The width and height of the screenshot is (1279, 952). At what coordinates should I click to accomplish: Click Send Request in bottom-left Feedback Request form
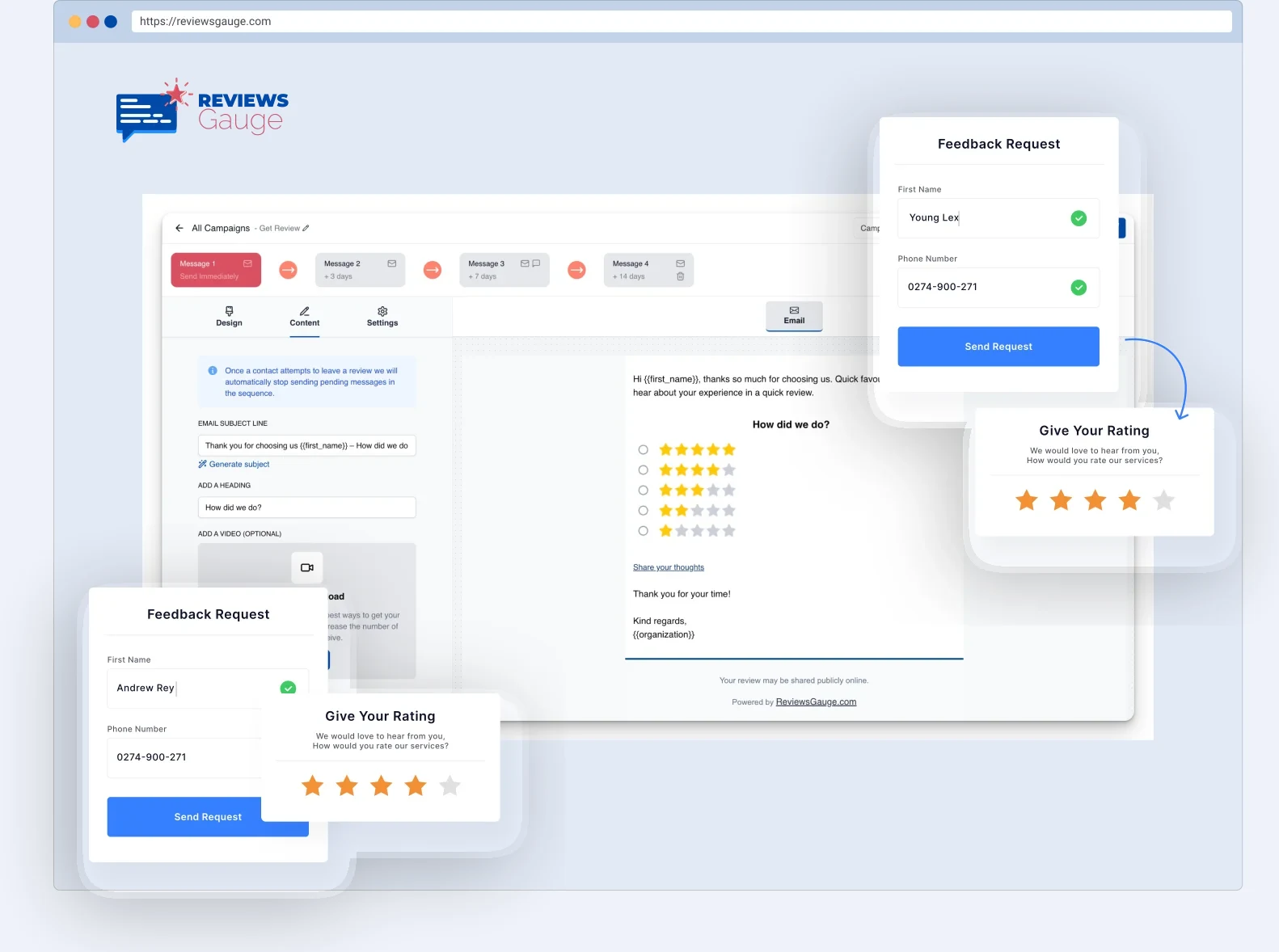tap(208, 817)
